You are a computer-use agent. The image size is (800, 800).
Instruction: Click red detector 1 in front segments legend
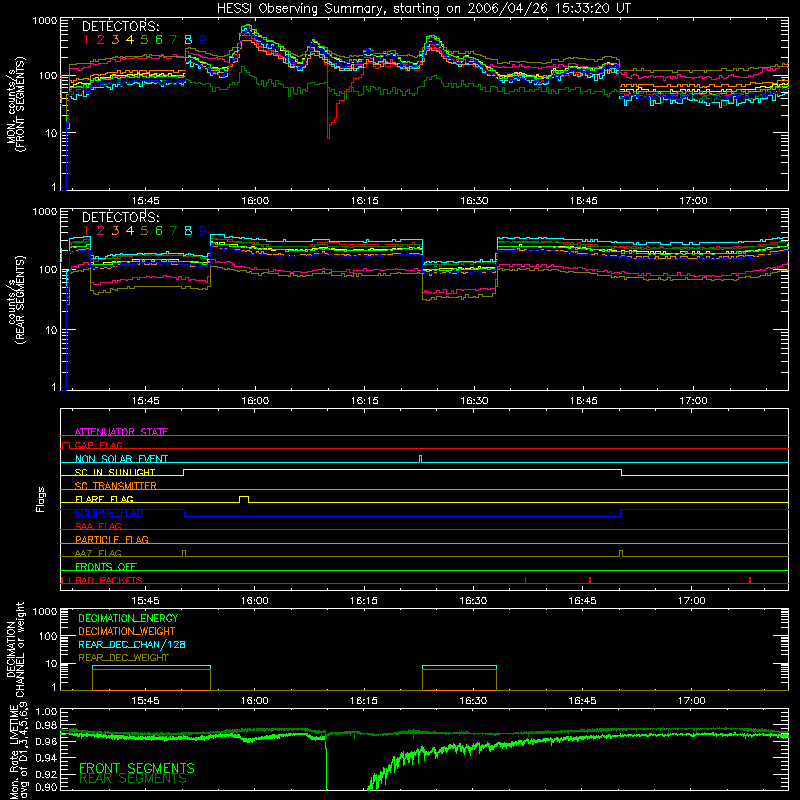[x=86, y=39]
